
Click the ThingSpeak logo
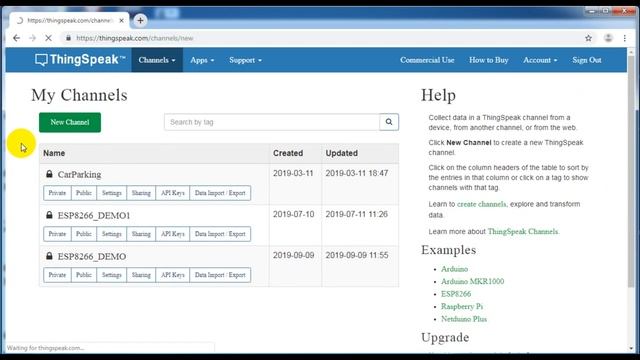(x=80, y=60)
